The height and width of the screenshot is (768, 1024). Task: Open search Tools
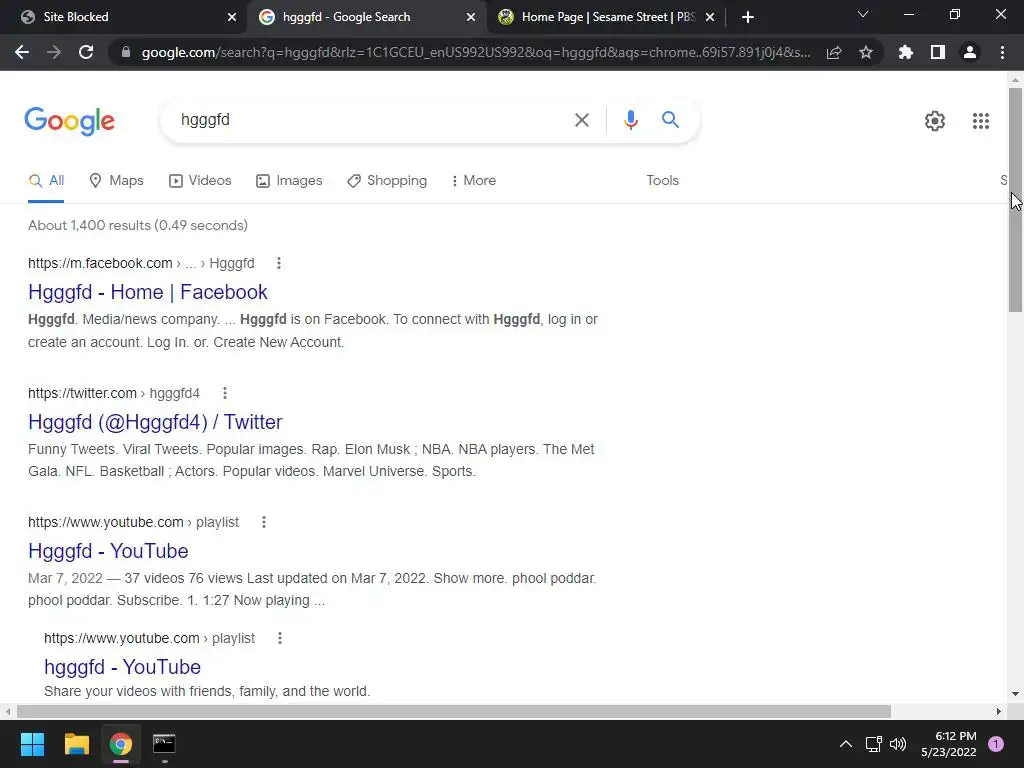pyautogui.click(x=662, y=181)
